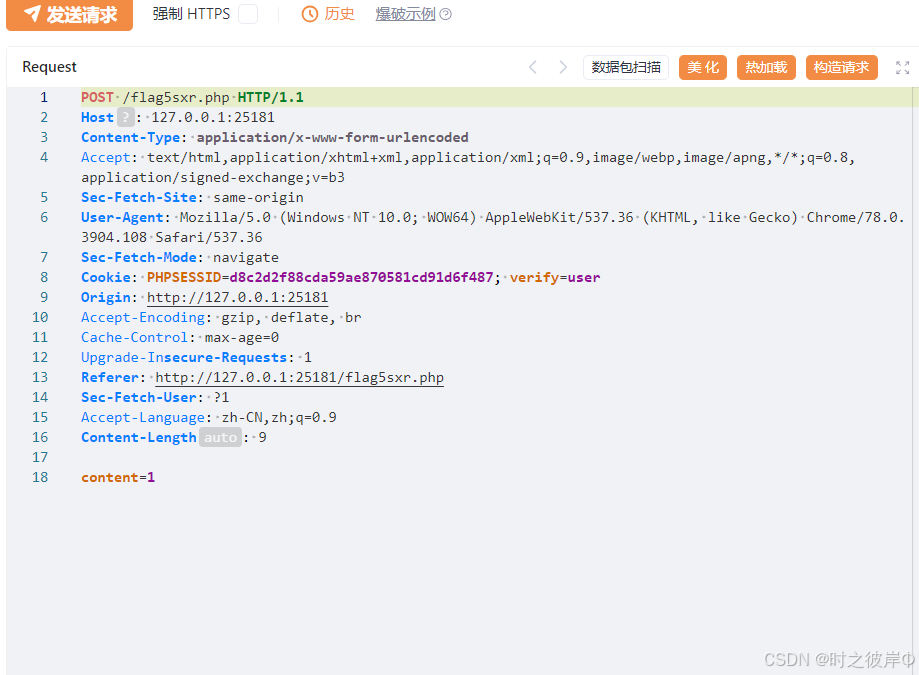Click the Referer URL ending in flag5sxr.php
Image resolution: width=919 pixels, height=675 pixels.
coord(299,377)
